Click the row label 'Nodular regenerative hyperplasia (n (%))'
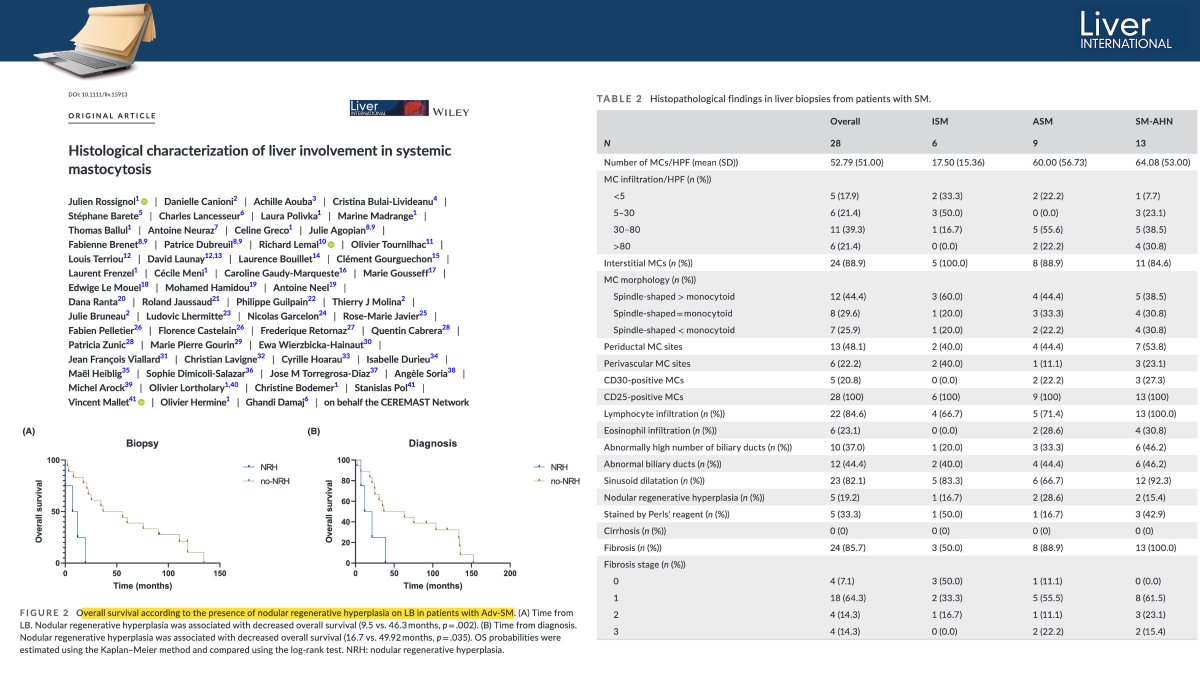 (684, 496)
